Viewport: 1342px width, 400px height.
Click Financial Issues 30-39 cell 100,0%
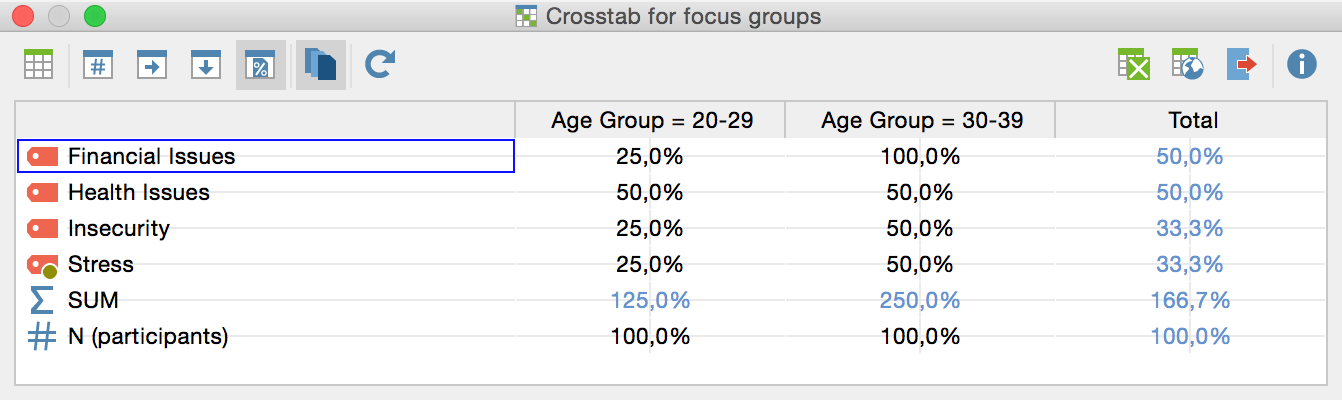pos(920,156)
